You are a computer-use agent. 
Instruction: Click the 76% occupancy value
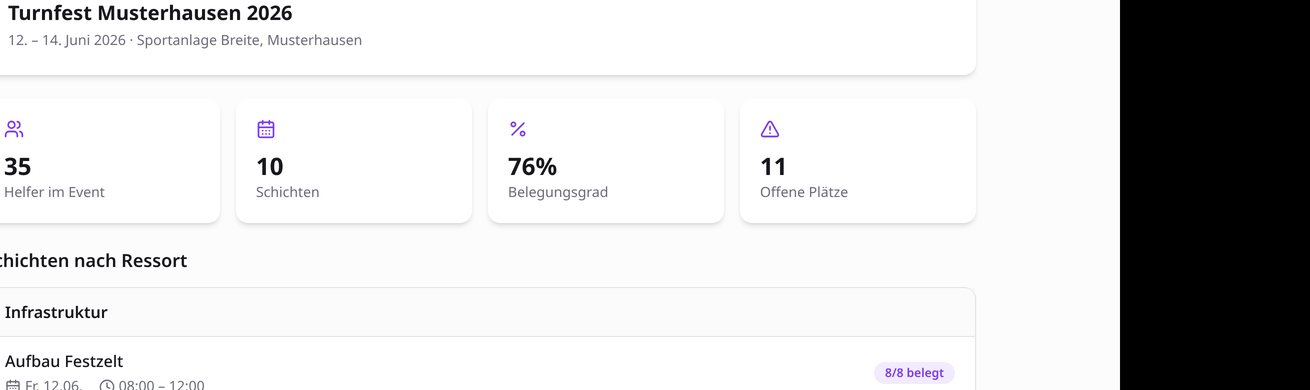point(532,166)
